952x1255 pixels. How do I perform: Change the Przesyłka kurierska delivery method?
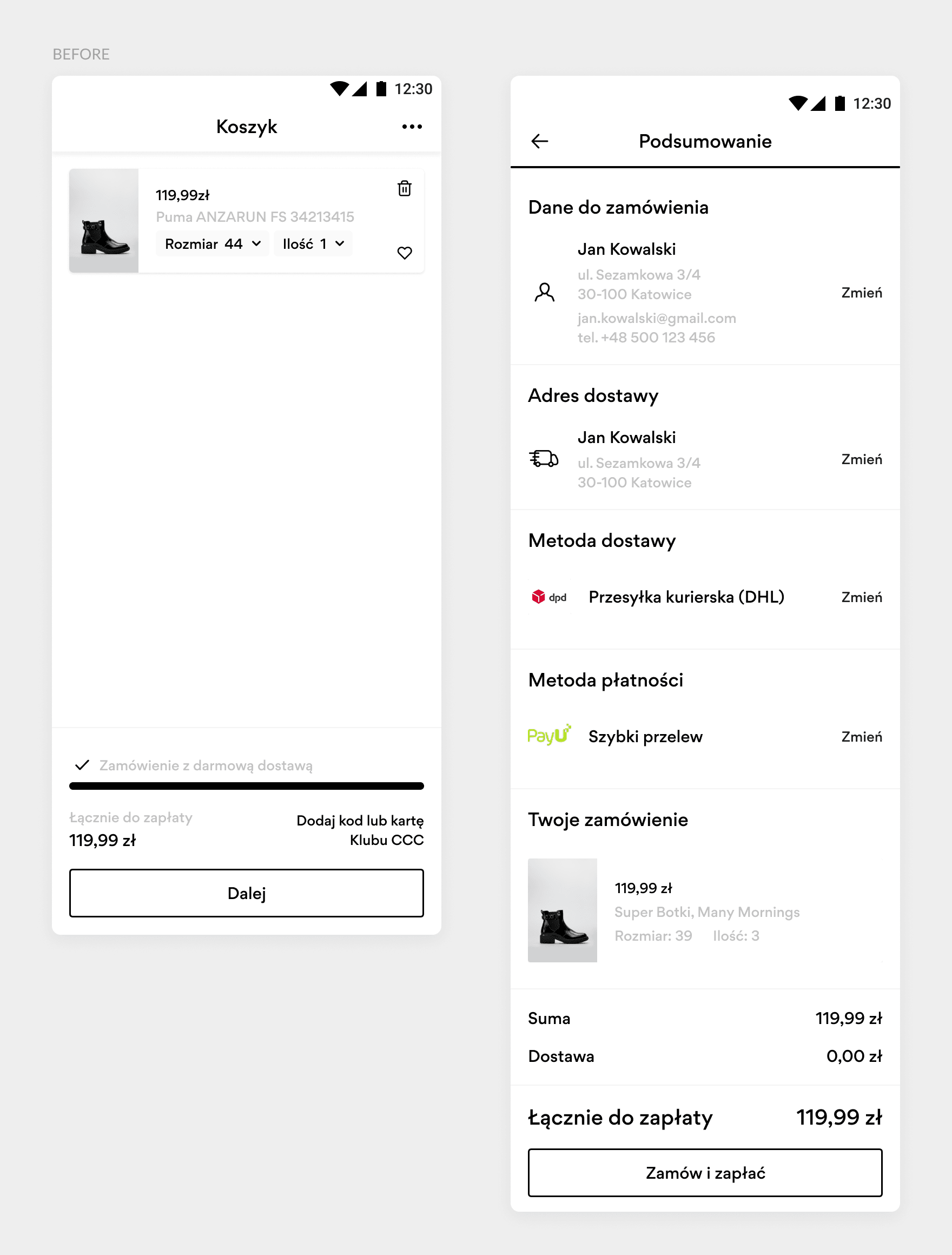(x=861, y=597)
